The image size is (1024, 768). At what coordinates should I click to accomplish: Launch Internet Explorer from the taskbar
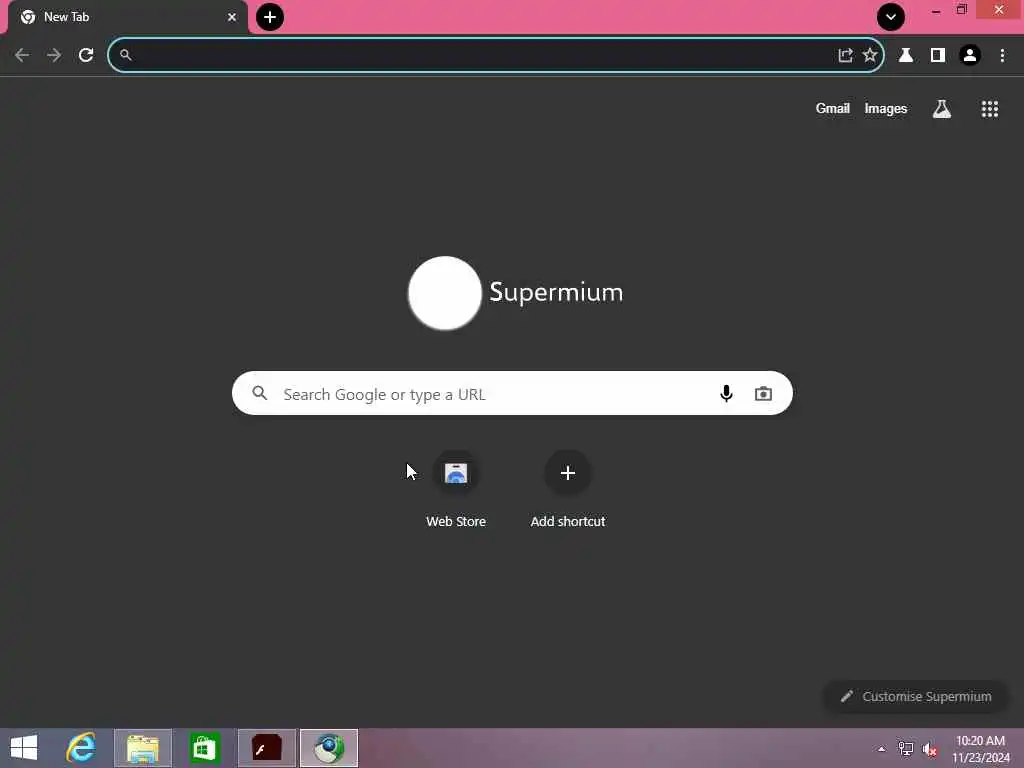coord(82,748)
